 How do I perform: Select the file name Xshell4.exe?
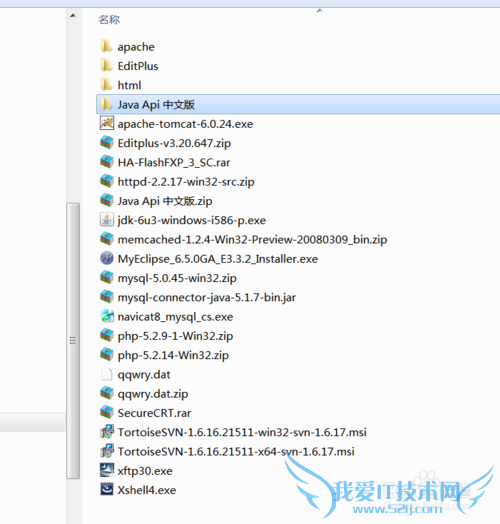point(146,490)
